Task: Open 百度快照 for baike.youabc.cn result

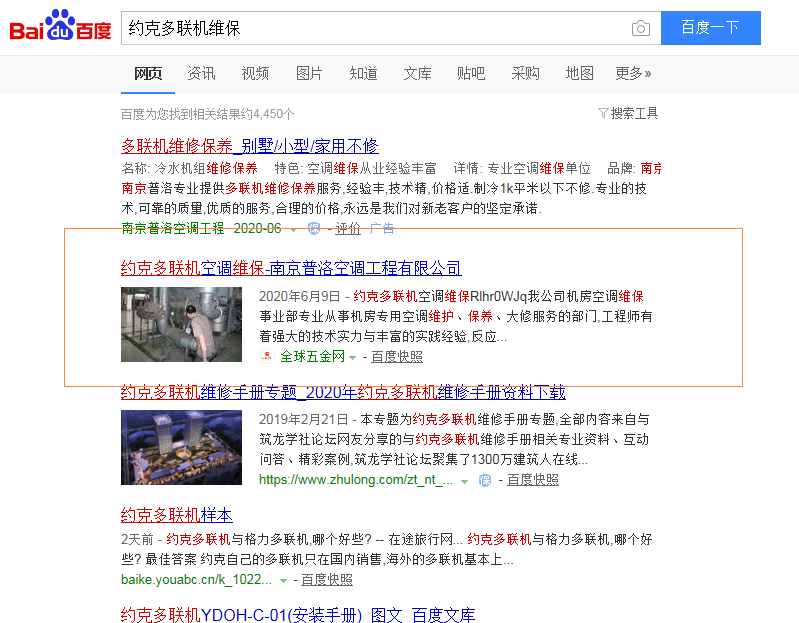Action: point(327,580)
